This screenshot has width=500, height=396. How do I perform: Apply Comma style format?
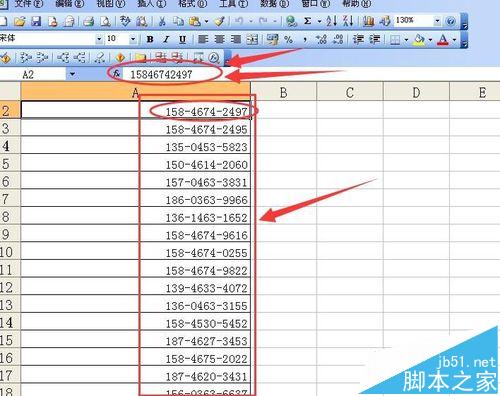(x=305, y=40)
